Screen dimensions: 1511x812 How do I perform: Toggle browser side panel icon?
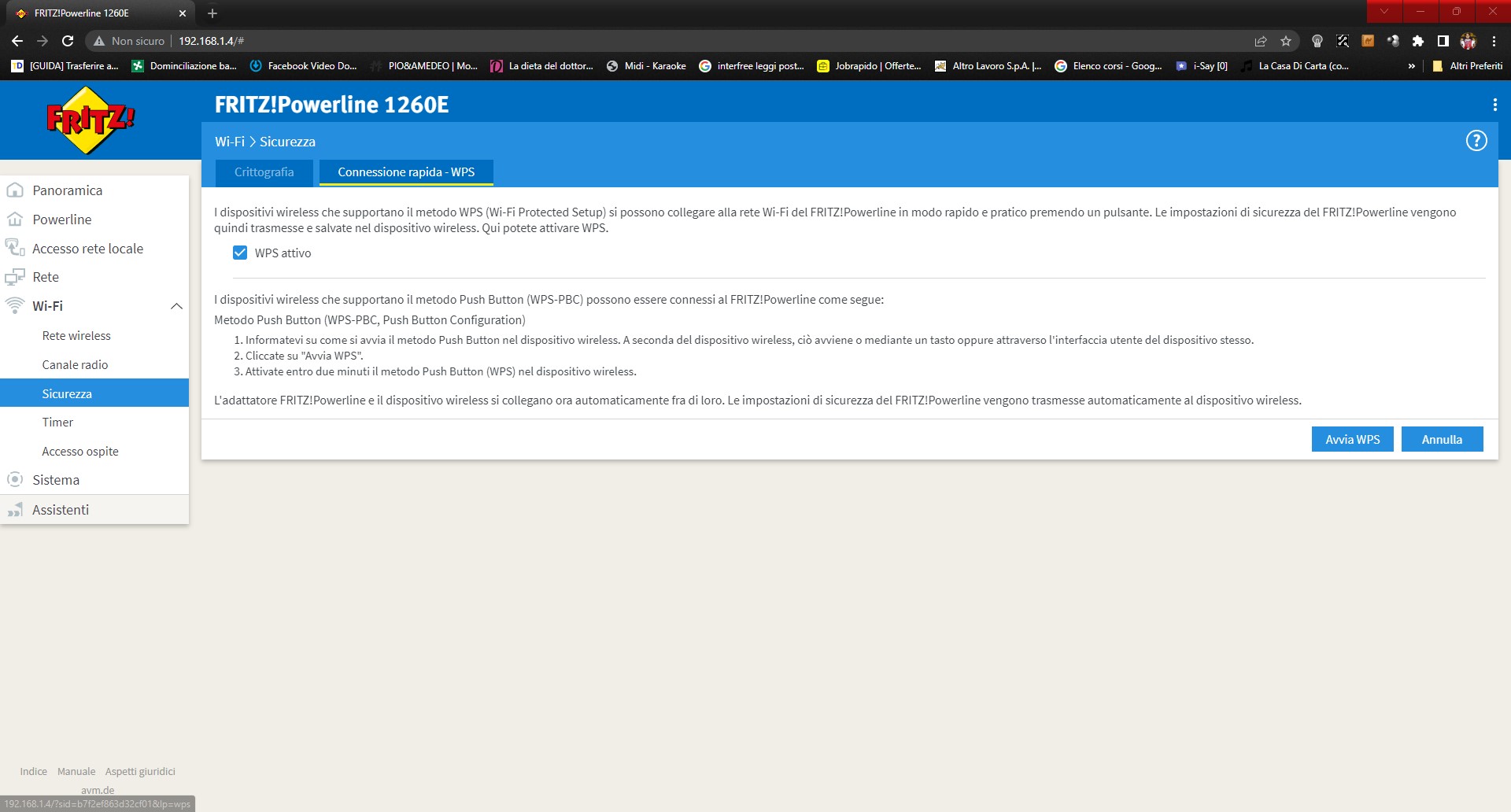(1443, 41)
